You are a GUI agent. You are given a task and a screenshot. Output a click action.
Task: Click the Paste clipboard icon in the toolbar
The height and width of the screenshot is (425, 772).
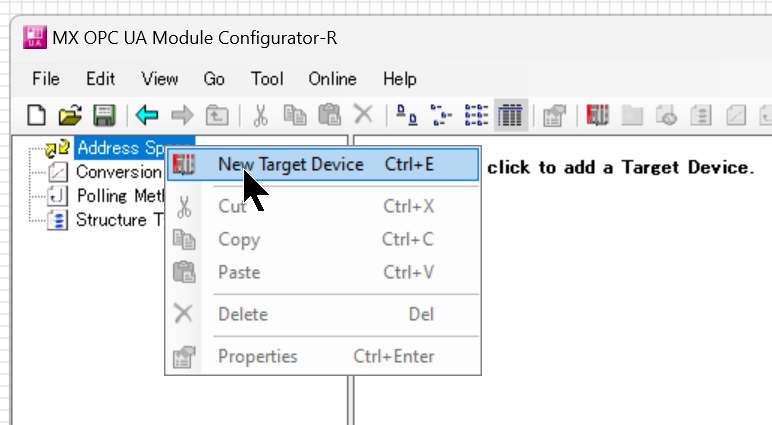(x=329, y=116)
